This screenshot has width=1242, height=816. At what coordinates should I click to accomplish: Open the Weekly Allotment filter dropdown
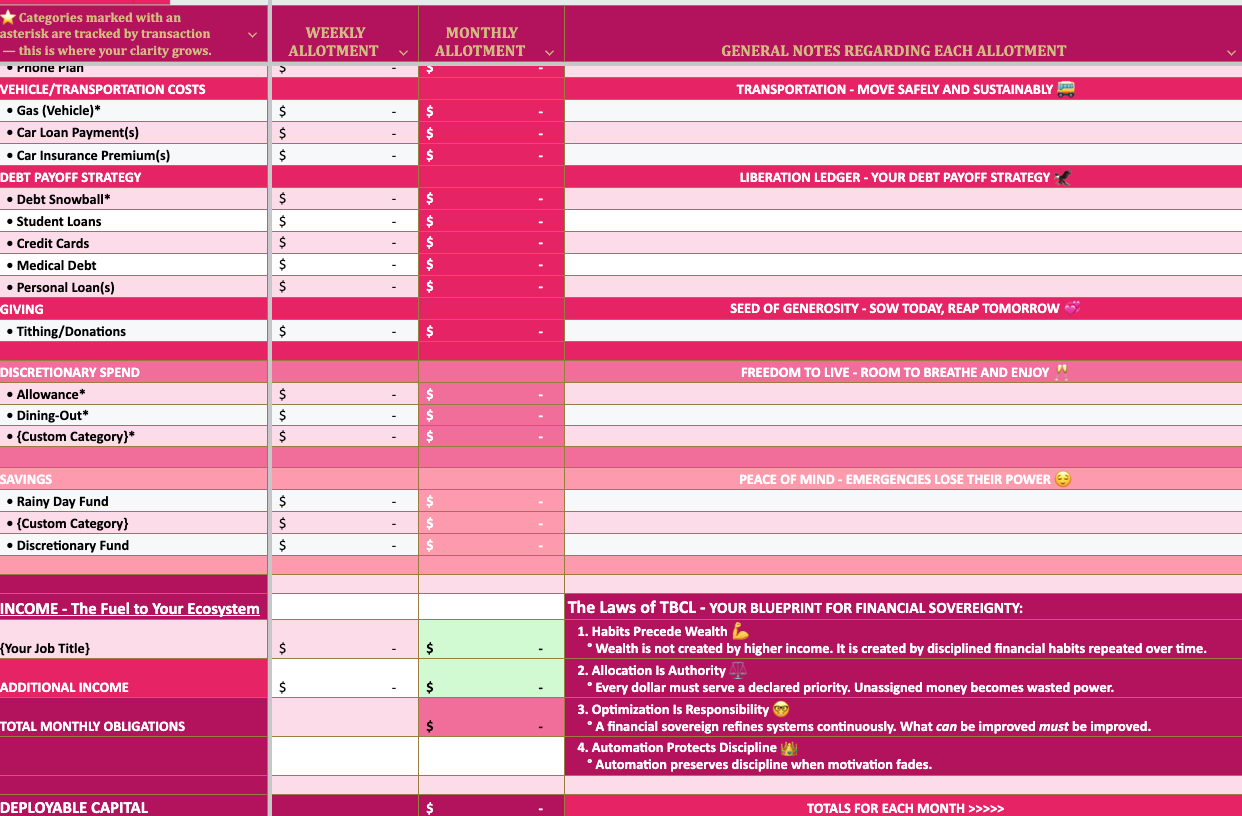[403, 52]
